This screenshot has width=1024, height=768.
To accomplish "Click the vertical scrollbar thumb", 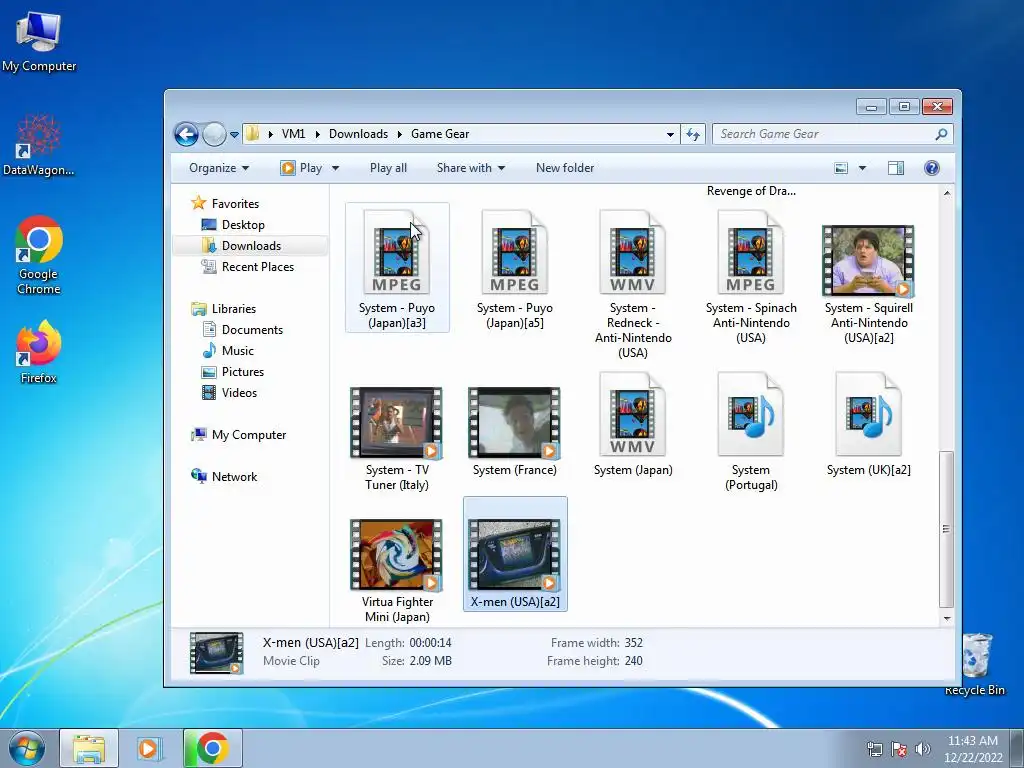I will coord(946,529).
